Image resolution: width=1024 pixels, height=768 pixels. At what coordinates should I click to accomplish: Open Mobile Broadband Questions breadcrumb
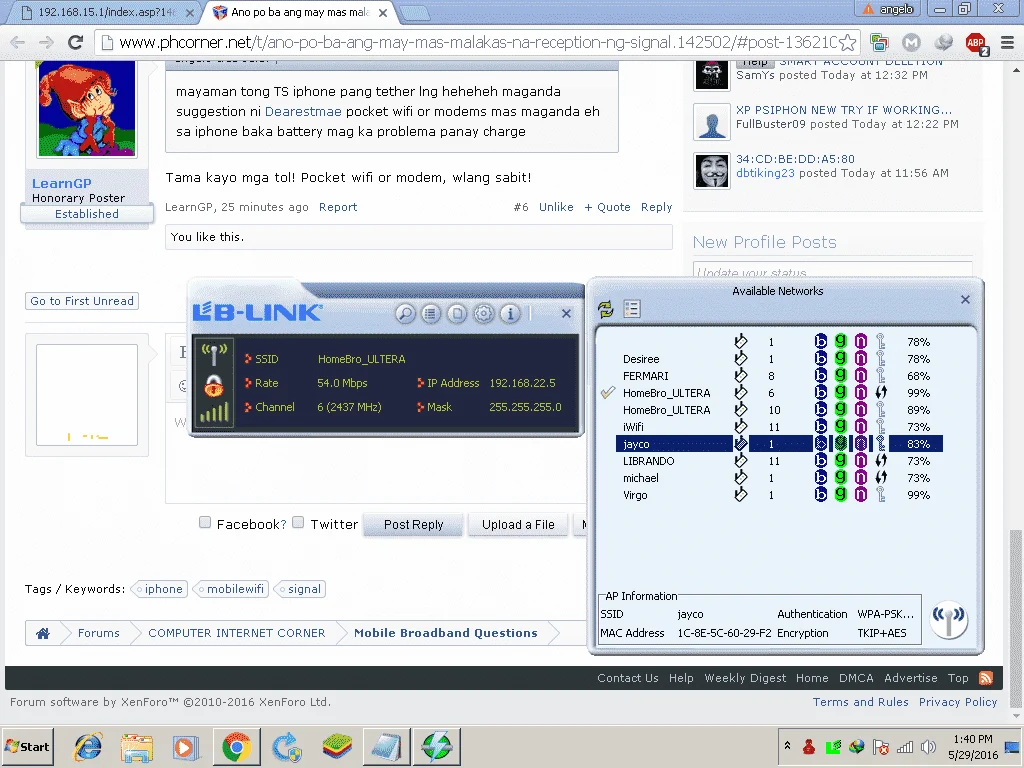(445, 633)
